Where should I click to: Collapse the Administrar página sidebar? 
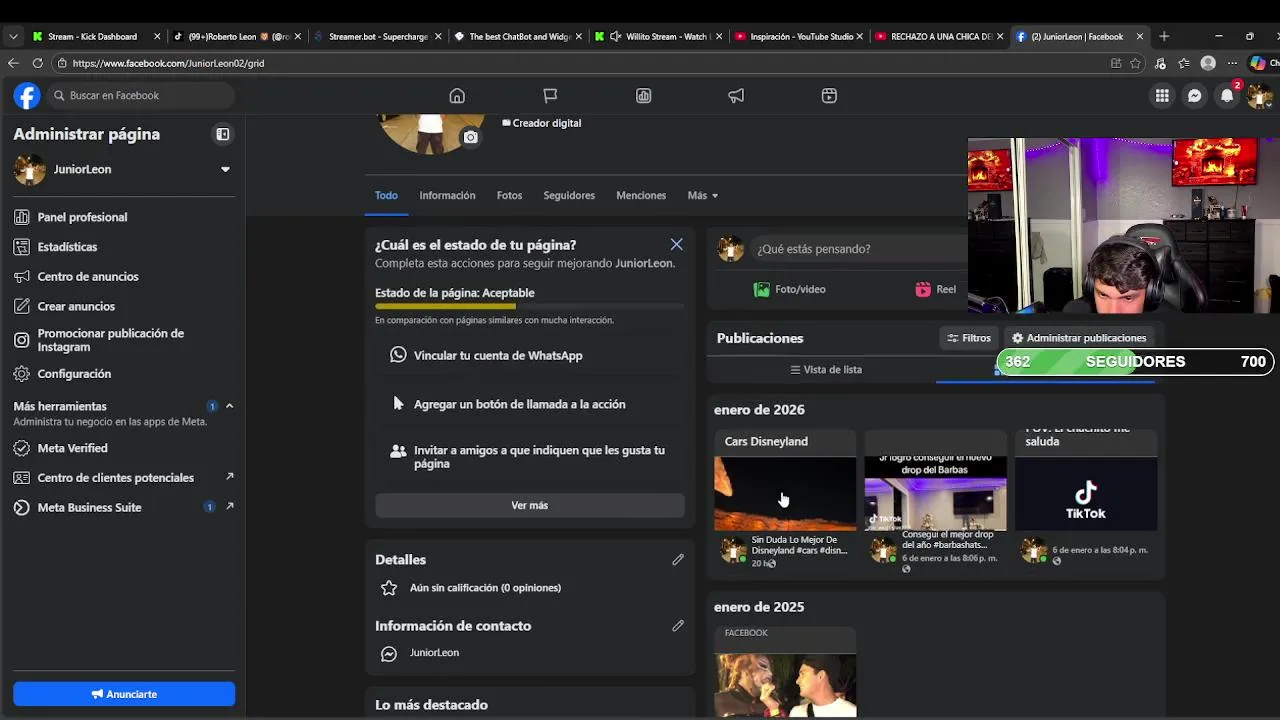pyautogui.click(x=223, y=134)
